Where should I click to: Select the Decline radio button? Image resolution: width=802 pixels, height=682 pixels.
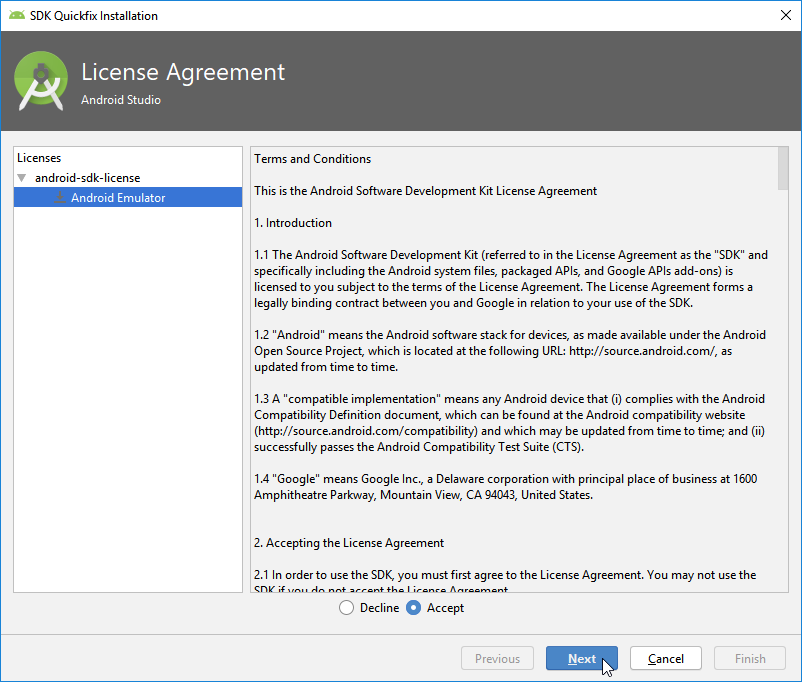point(347,608)
